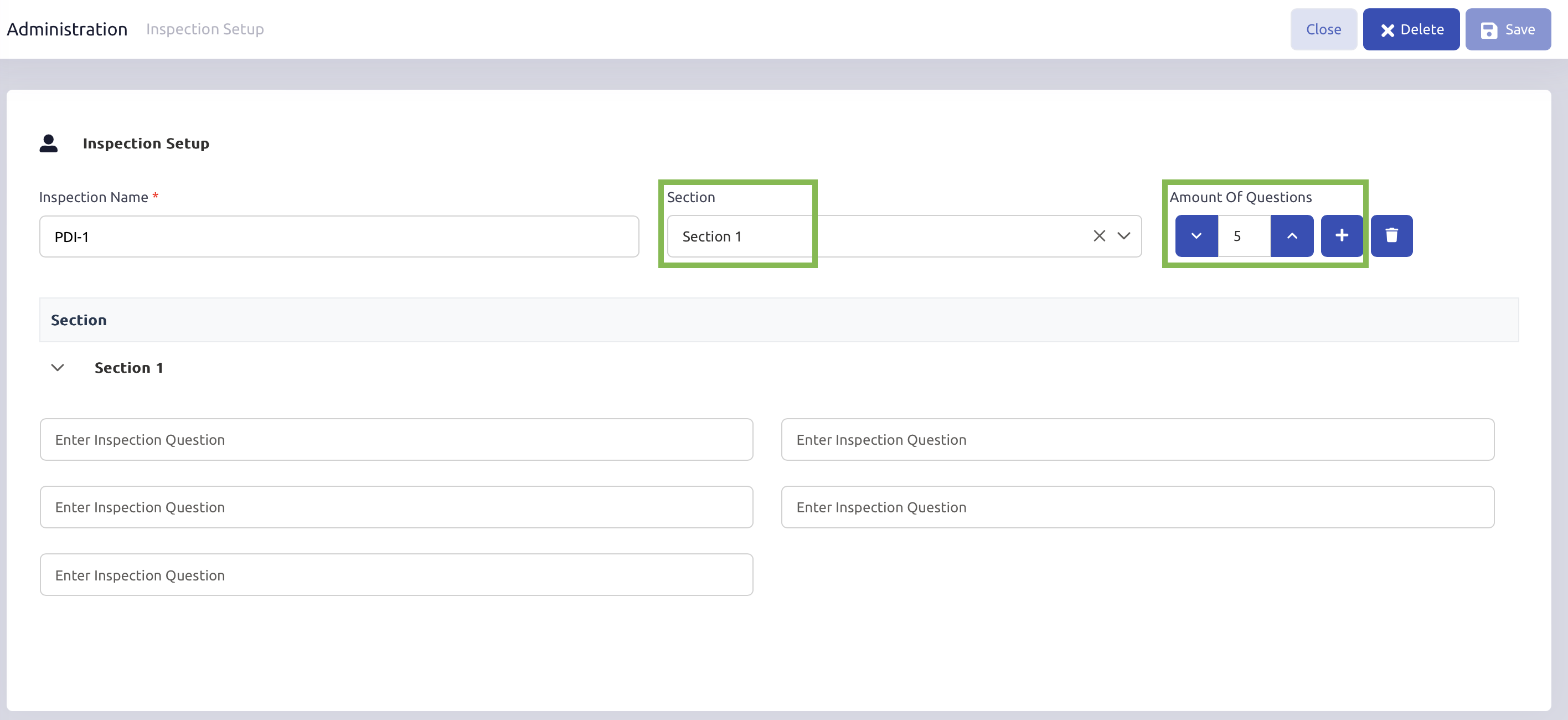The width and height of the screenshot is (1568, 720).
Task: Clear the Section dropdown with the X icon
Action: (1098, 236)
